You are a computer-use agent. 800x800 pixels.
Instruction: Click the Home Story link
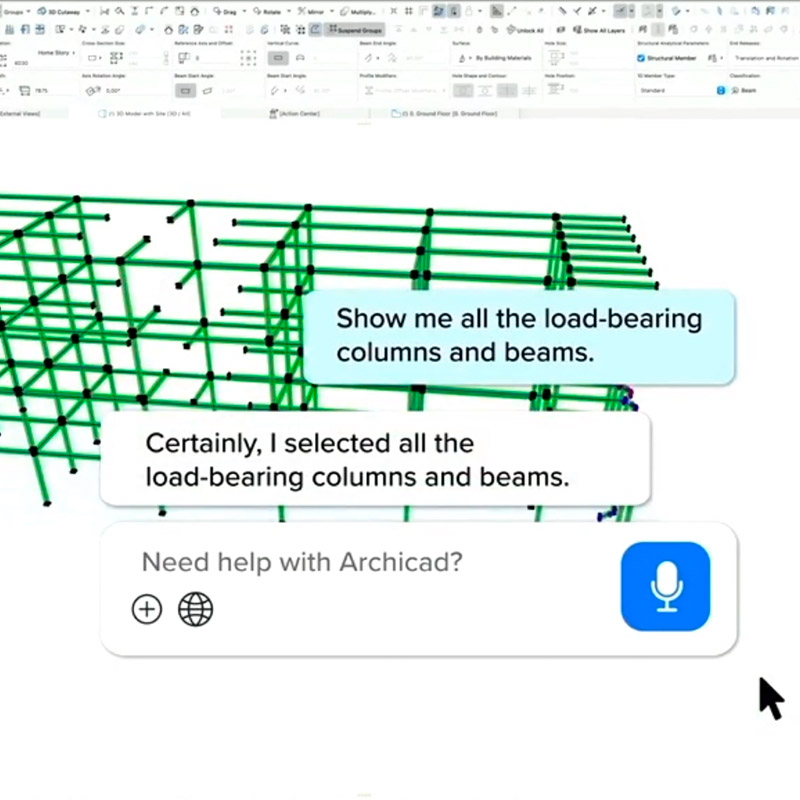pos(56,53)
